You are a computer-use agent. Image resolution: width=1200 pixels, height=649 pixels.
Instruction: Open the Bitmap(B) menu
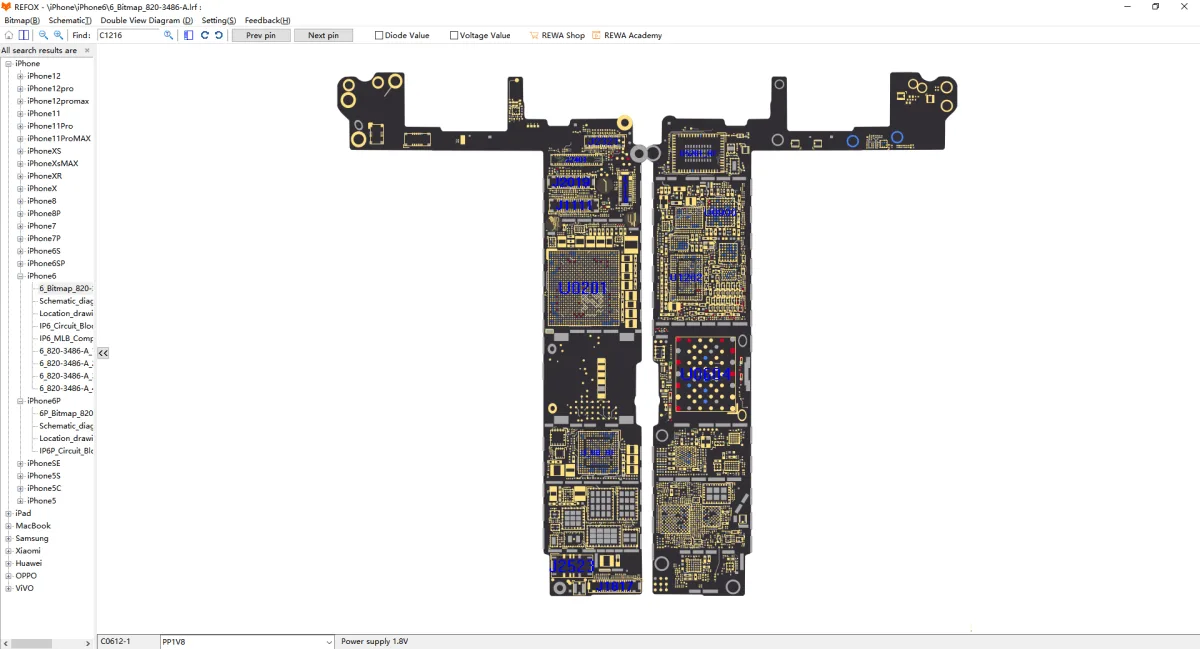(x=22, y=20)
